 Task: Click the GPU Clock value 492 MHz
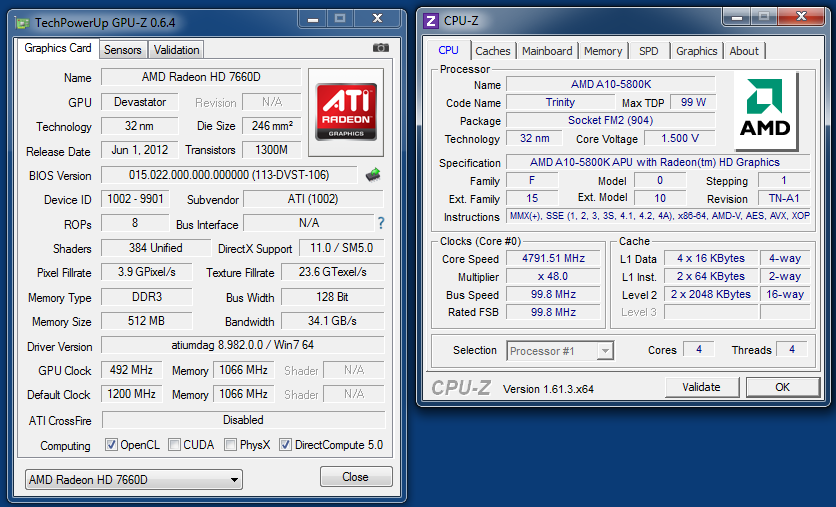(x=131, y=369)
